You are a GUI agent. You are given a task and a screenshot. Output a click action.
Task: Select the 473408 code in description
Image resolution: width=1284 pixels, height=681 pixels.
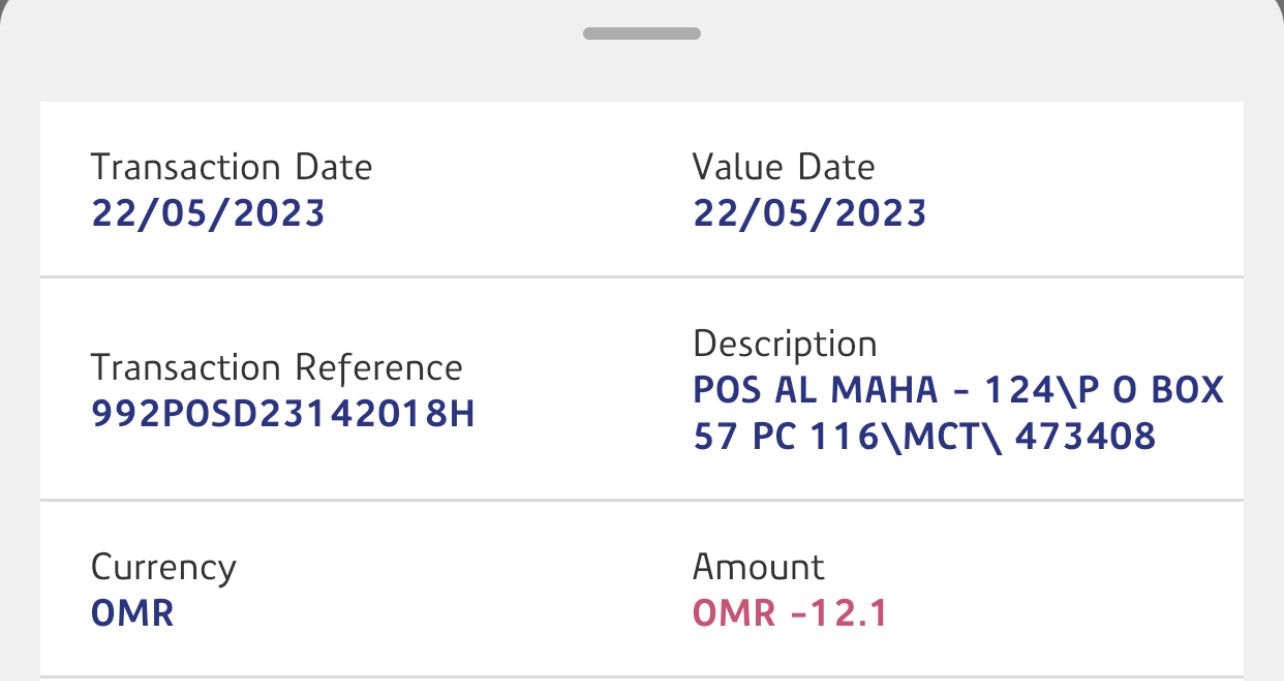pos(1085,436)
